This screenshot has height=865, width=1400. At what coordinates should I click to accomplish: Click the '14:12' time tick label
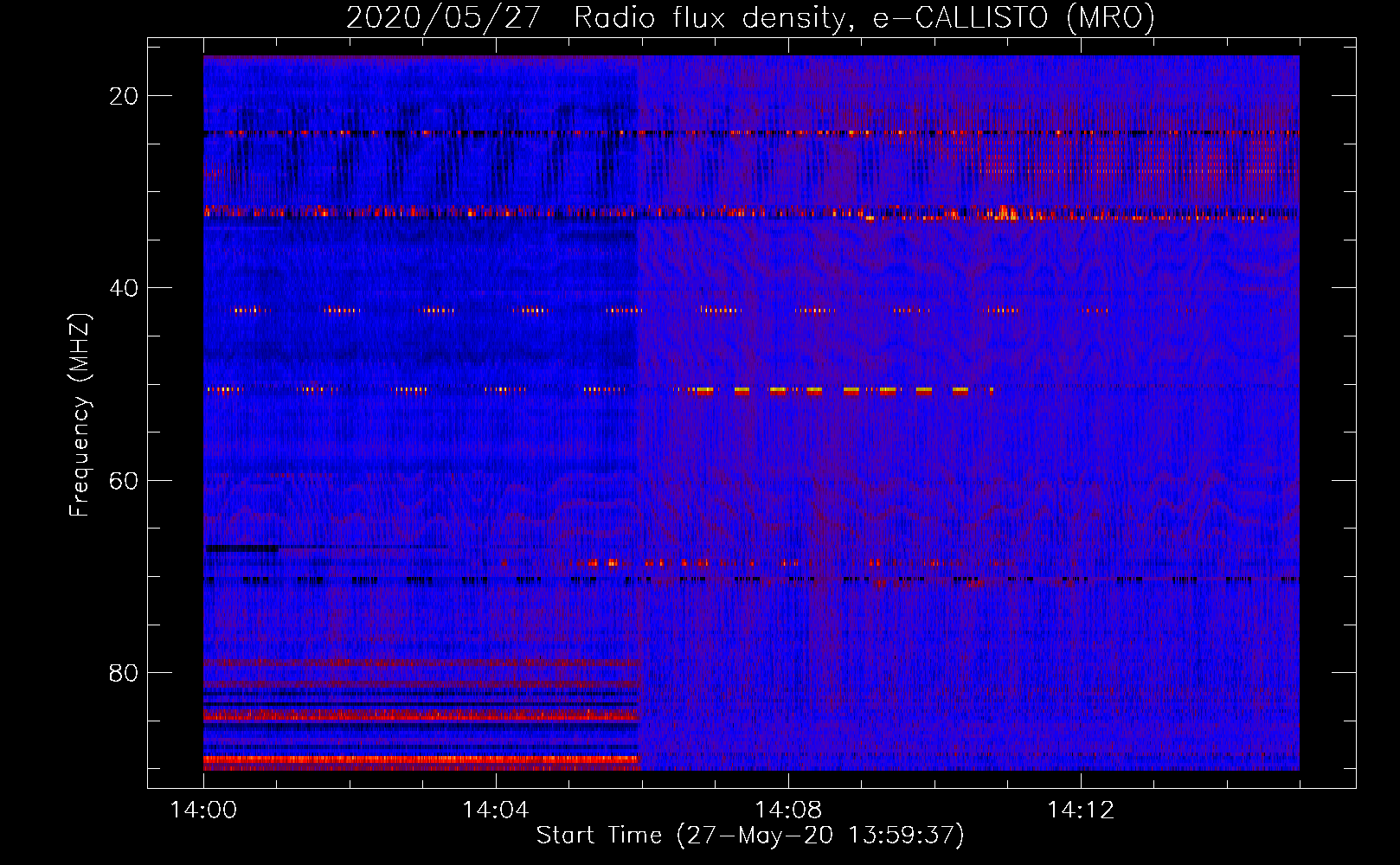[x=1081, y=810]
